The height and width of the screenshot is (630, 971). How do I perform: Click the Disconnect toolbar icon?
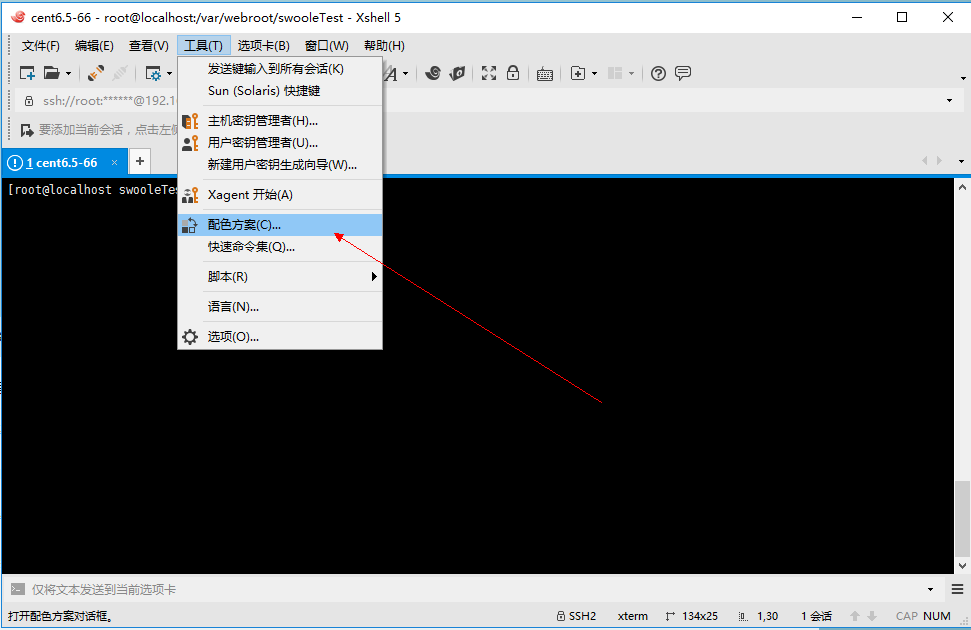120,73
